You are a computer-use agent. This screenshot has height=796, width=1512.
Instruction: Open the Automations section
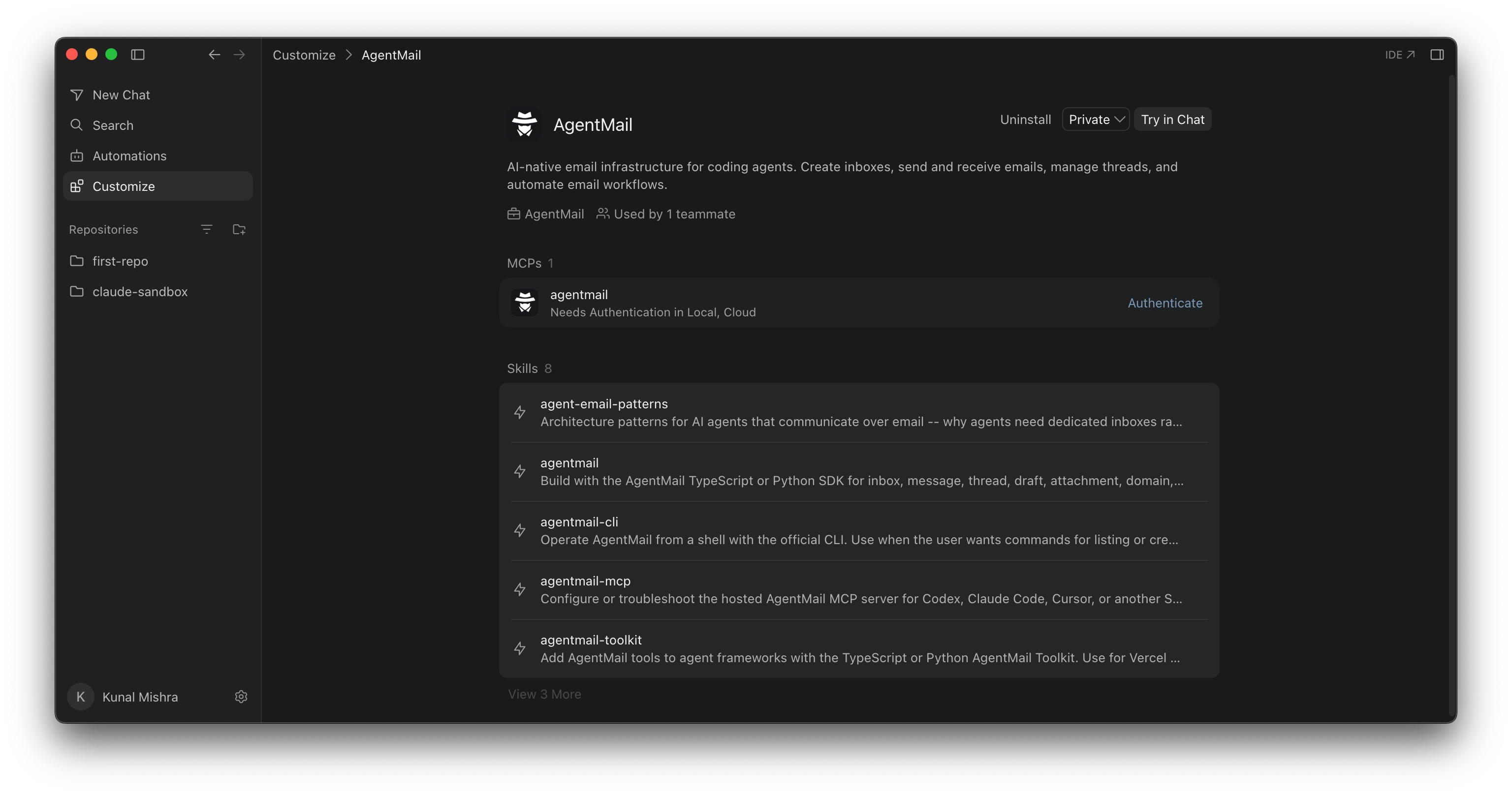158,156
